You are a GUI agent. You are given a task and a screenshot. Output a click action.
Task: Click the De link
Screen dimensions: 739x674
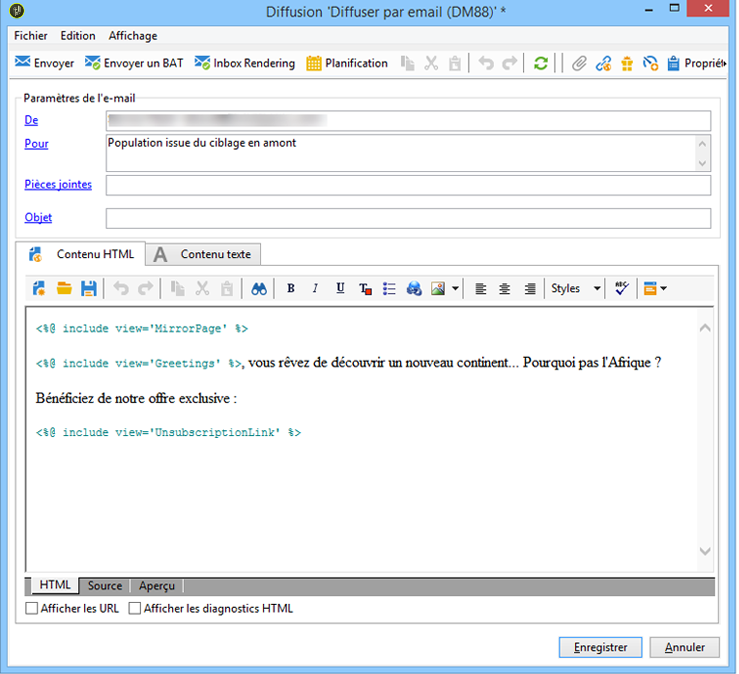[31, 120]
